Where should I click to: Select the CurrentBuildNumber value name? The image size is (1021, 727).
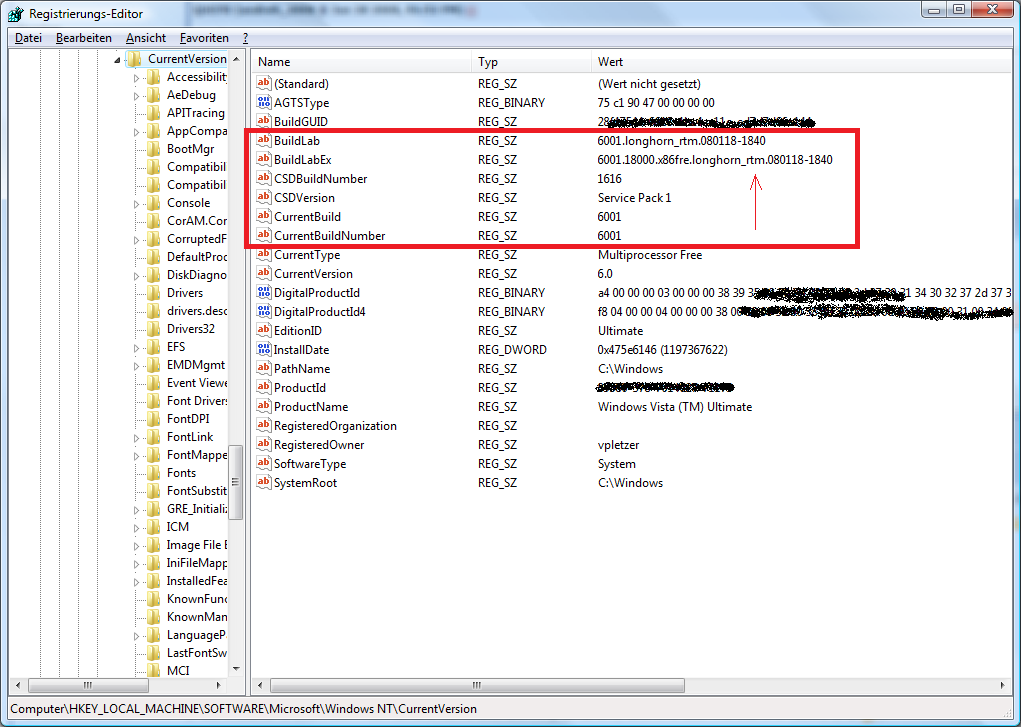click(x=329, y=236)
